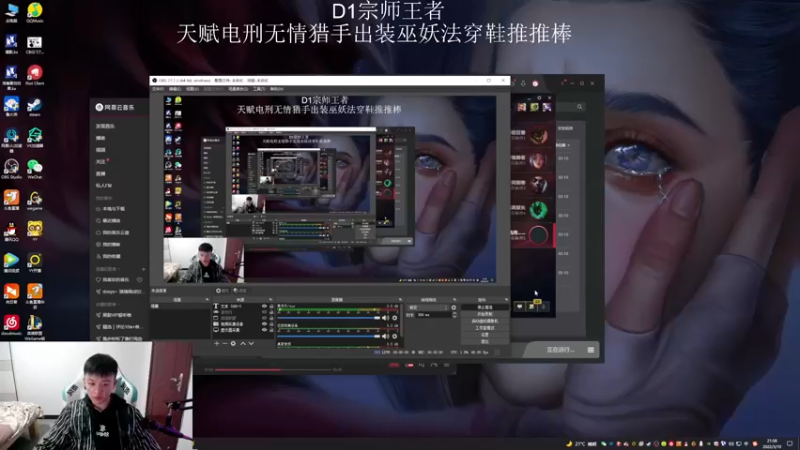This screenshot has height=450, width=800.
Task: Open the 腾讯视频 desktop shortcut
Action: 11,263
